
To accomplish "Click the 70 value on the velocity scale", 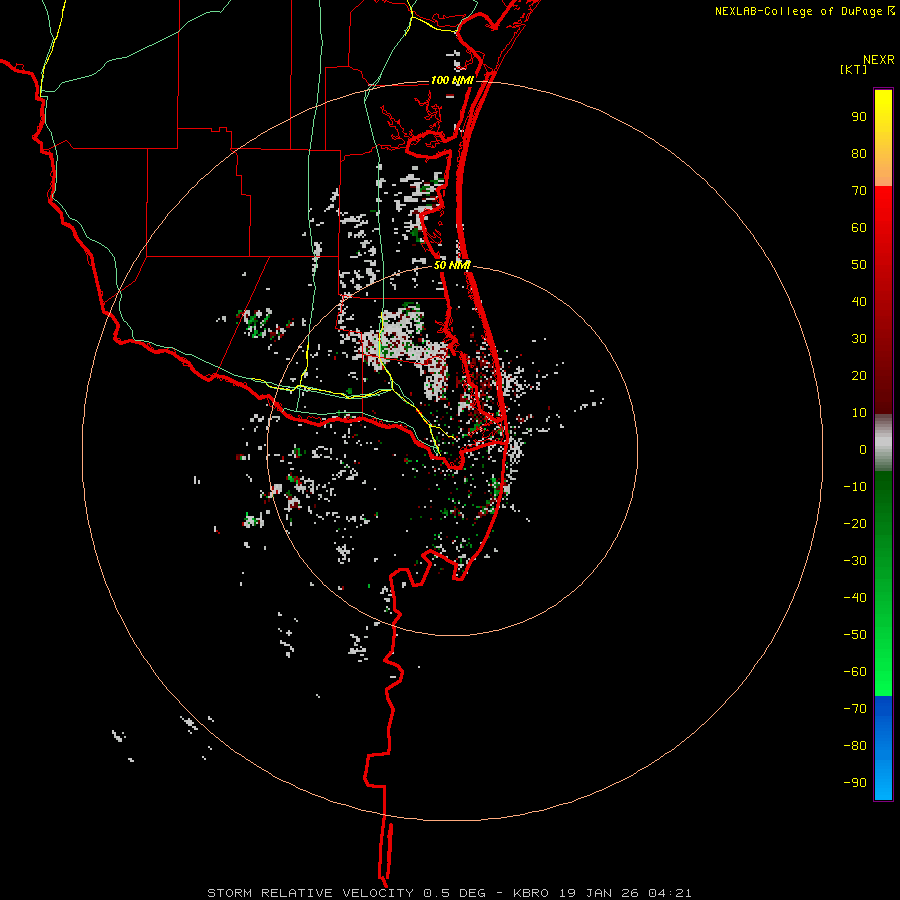I will click(859, 191).
